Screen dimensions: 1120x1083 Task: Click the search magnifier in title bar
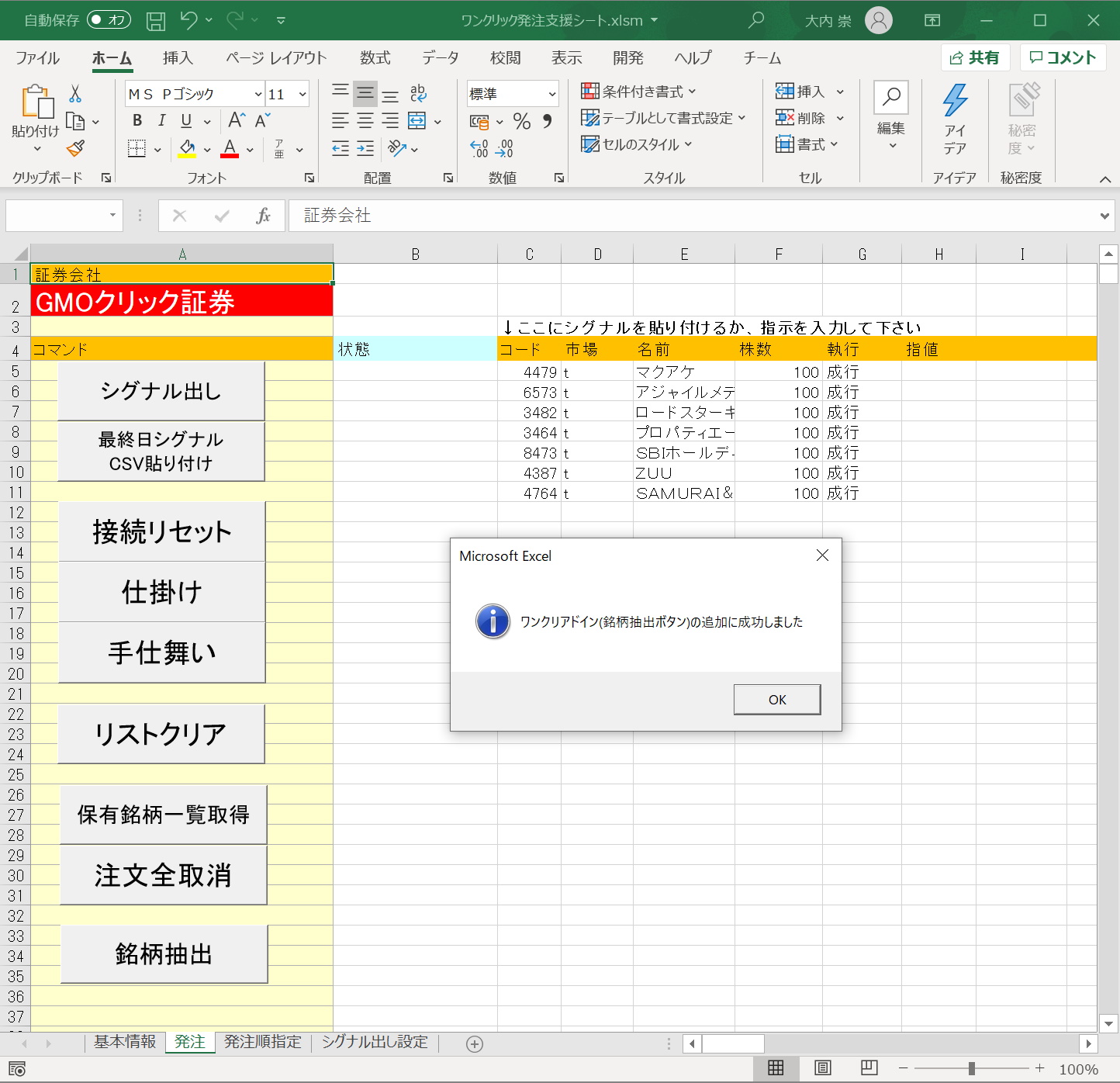(755, 20)
